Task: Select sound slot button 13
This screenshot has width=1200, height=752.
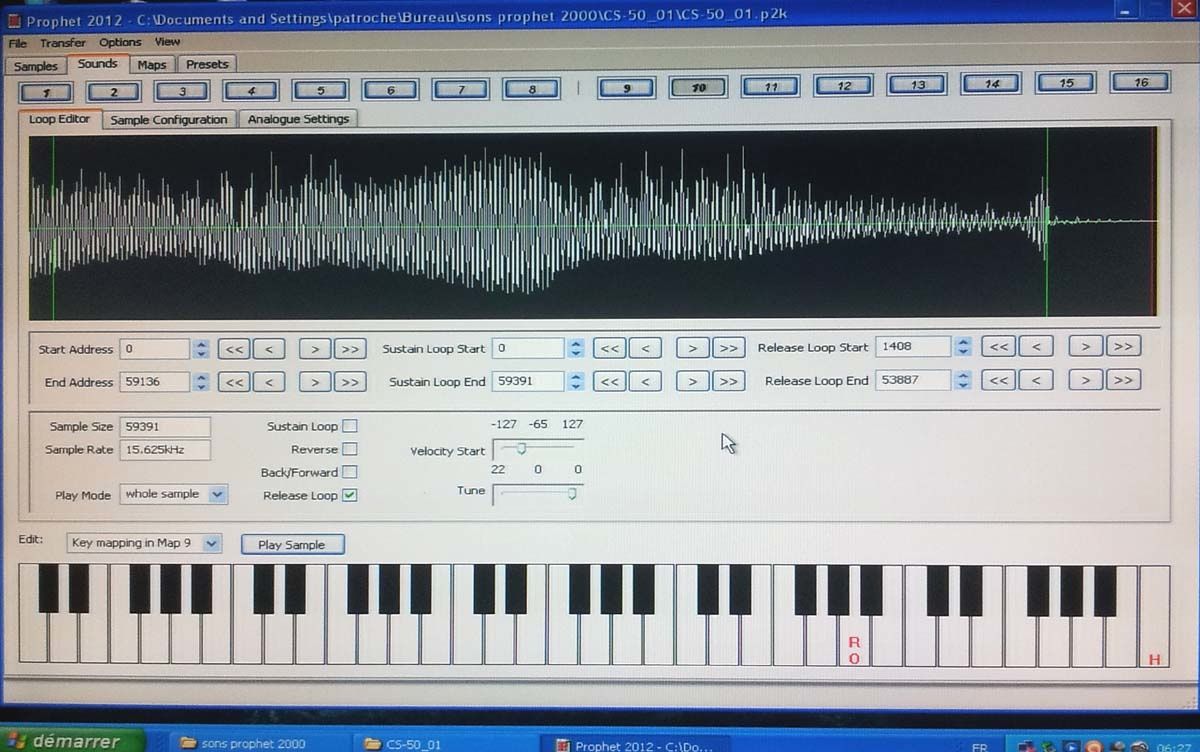Action: click(x=917, y=85)
